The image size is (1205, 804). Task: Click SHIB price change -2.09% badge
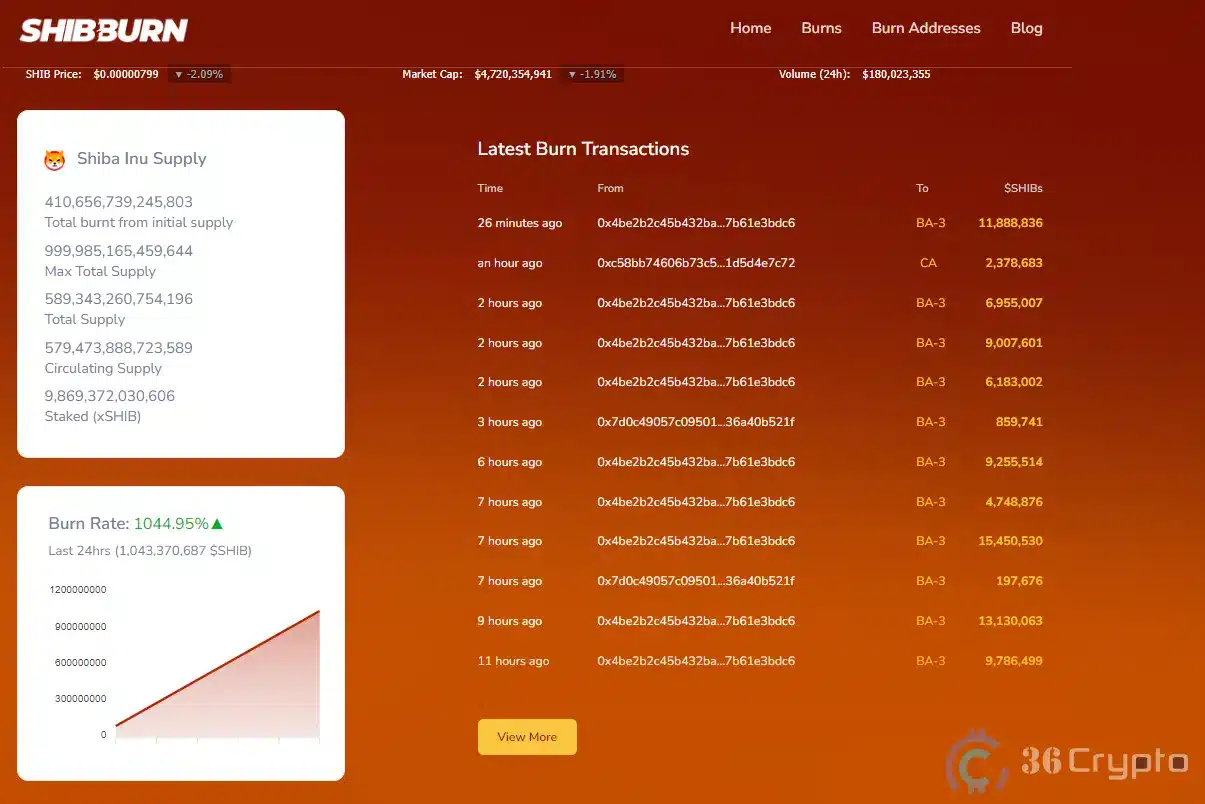tap(199, 74)
